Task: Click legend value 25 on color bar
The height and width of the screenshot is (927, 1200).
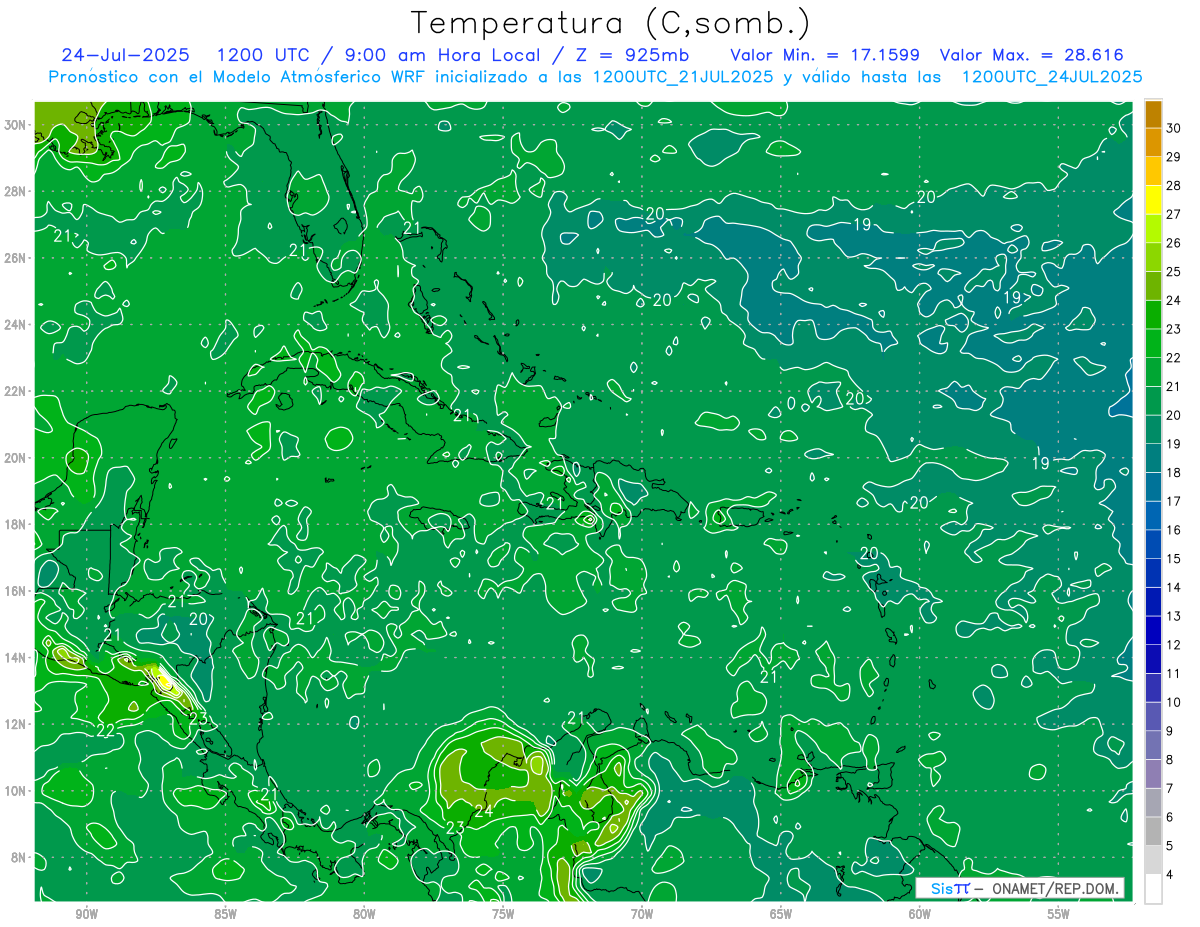Action: 1173,271
